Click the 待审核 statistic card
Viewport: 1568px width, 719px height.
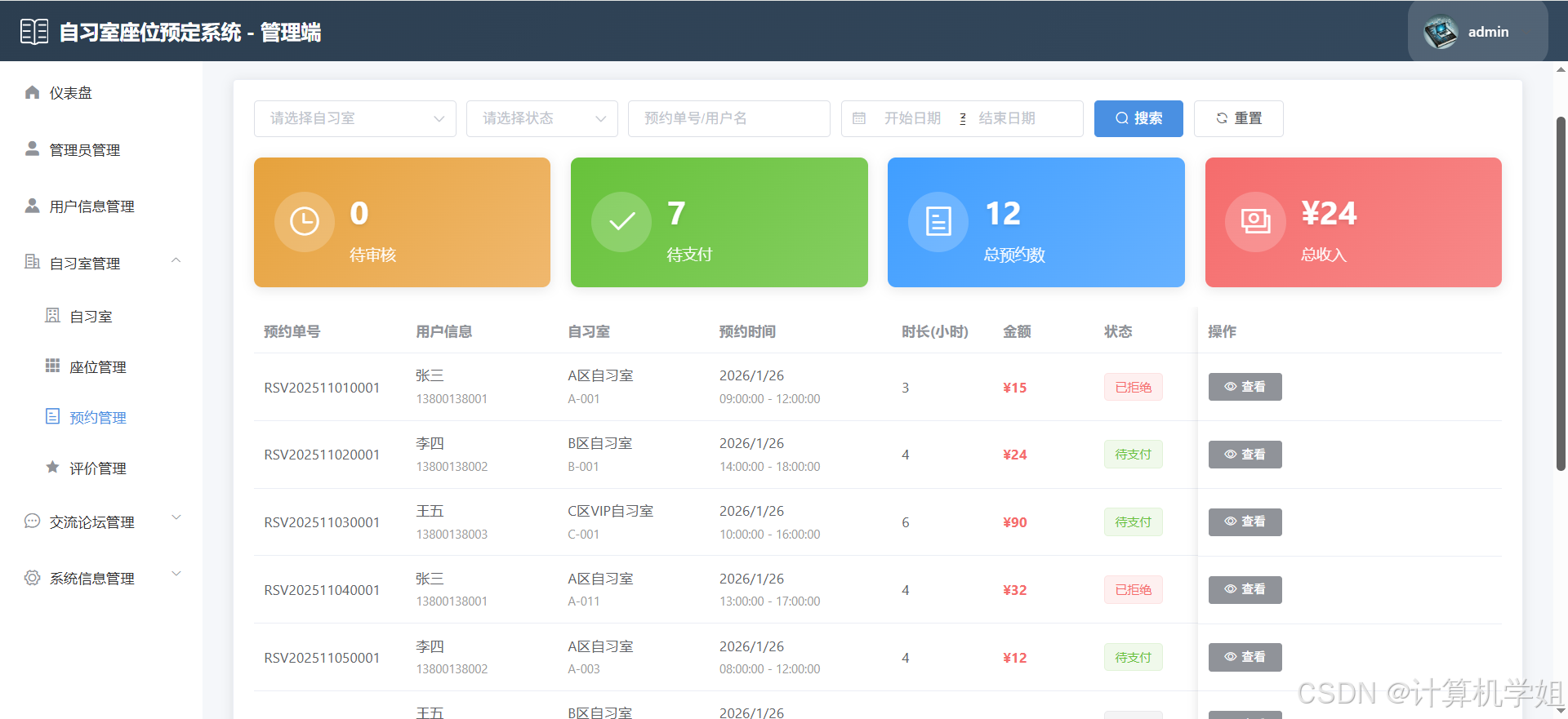coord(402,222)
